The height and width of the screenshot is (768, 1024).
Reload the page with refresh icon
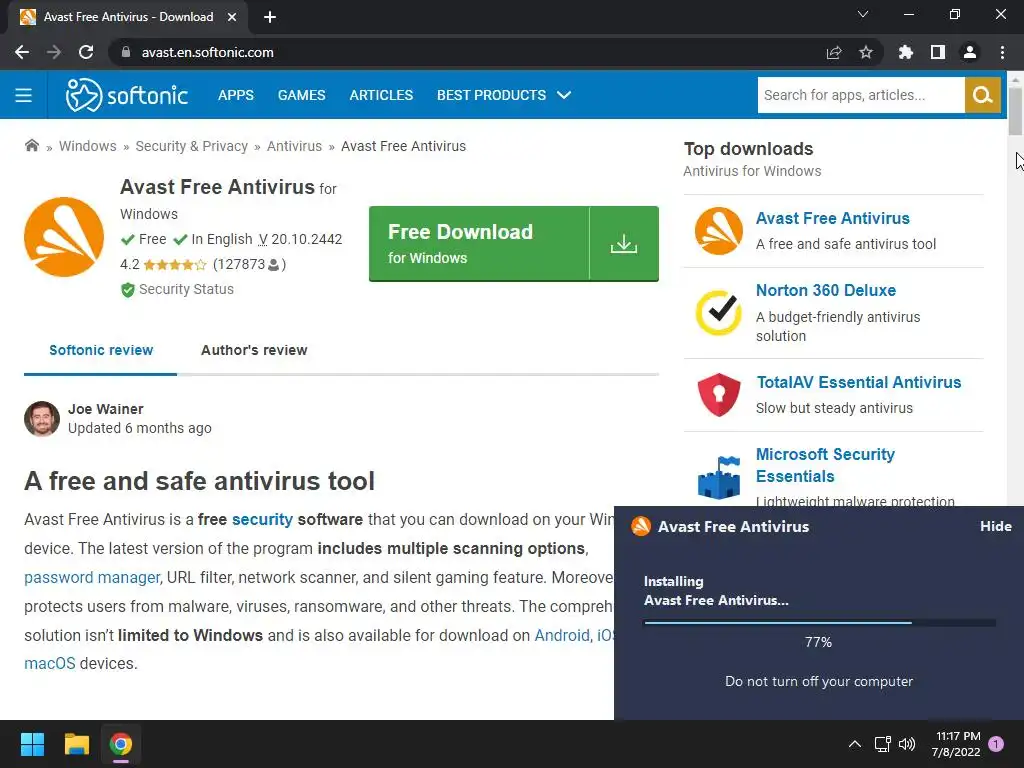(86, 52)
